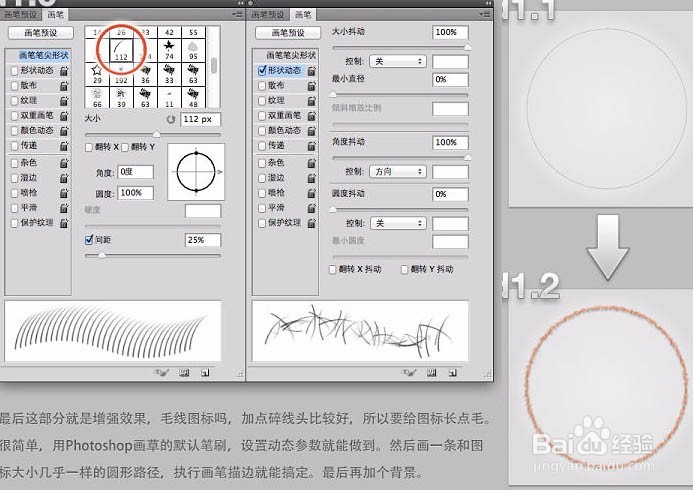Image resolution: width=693 pixels, height=490 pixels.
Task: Open preset manager icon below right panel
Action: click(x=432, y=373)
